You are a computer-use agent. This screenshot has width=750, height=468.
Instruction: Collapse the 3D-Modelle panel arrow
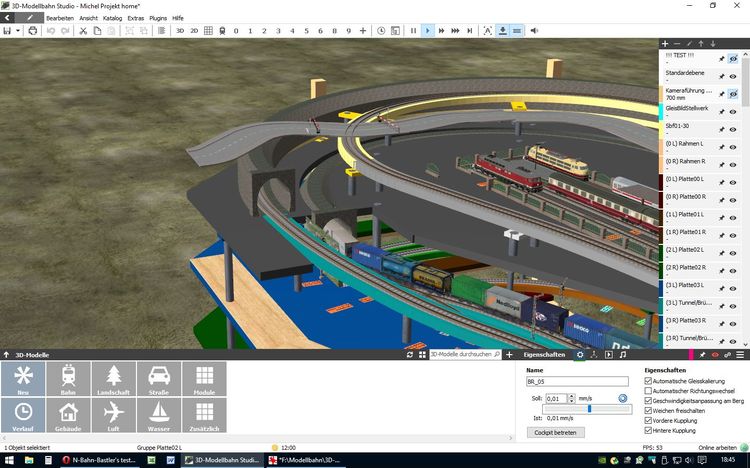click(7, 355)
